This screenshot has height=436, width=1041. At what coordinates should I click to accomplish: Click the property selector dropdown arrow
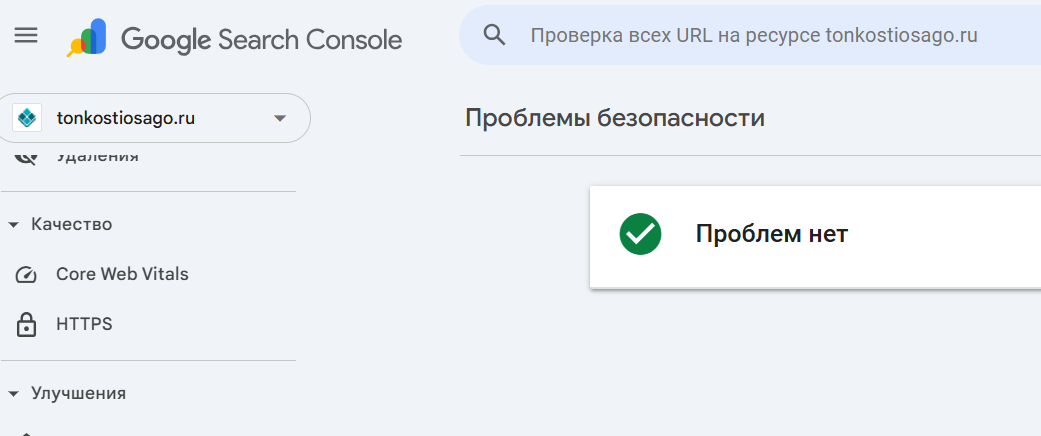280,119
